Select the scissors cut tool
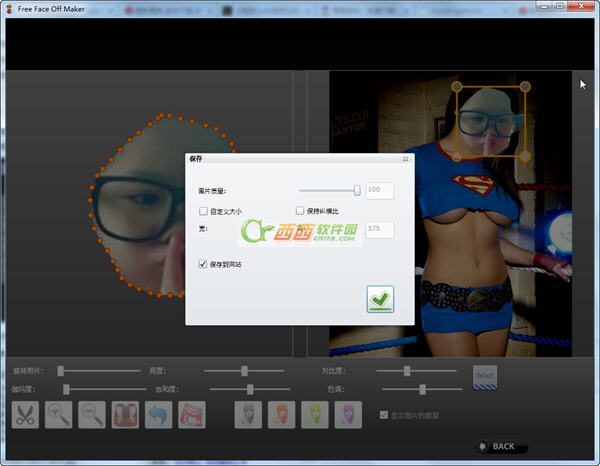This screenshot has width=600, height=466. point(25,415)
